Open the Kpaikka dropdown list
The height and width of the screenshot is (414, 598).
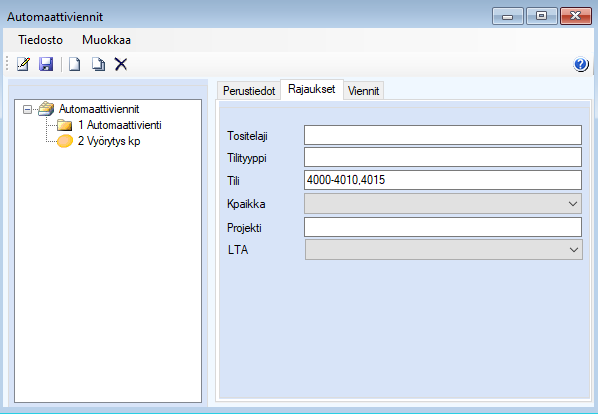pyautogui.click(x=443, y=204)
